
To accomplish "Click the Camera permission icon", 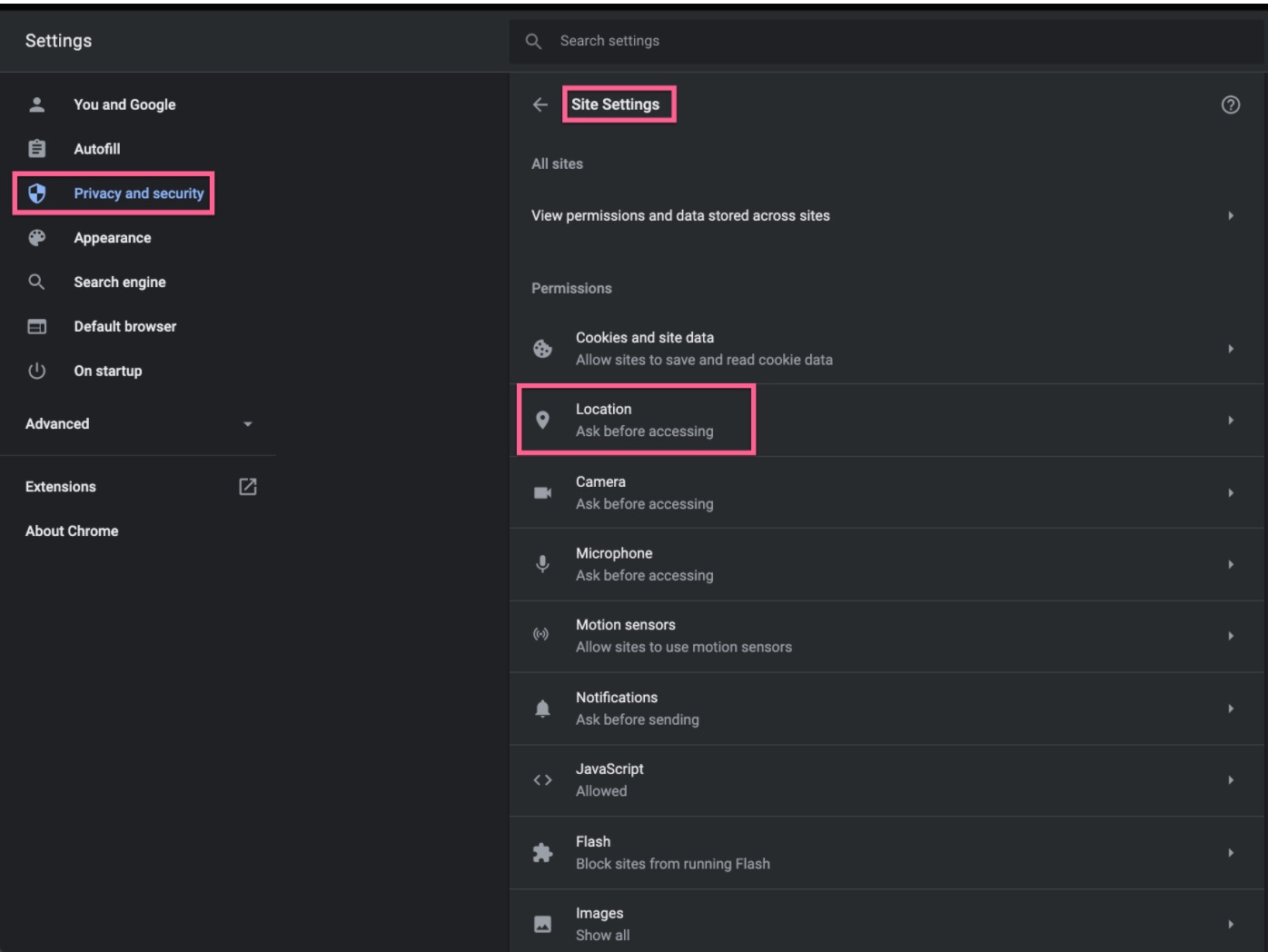I will click(542, 492).
